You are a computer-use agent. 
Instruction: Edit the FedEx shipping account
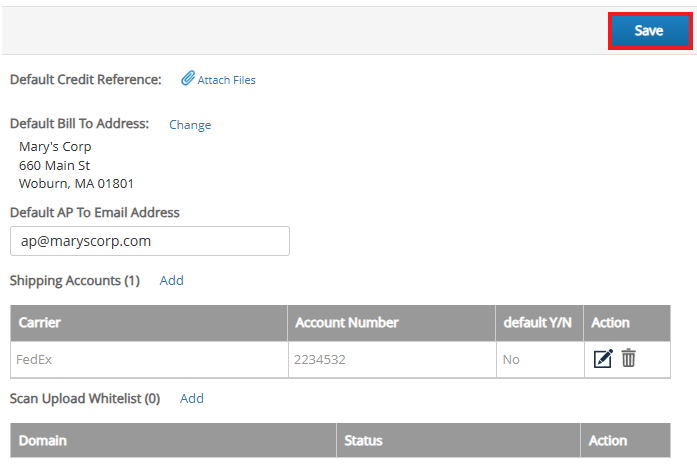point(603,358)
